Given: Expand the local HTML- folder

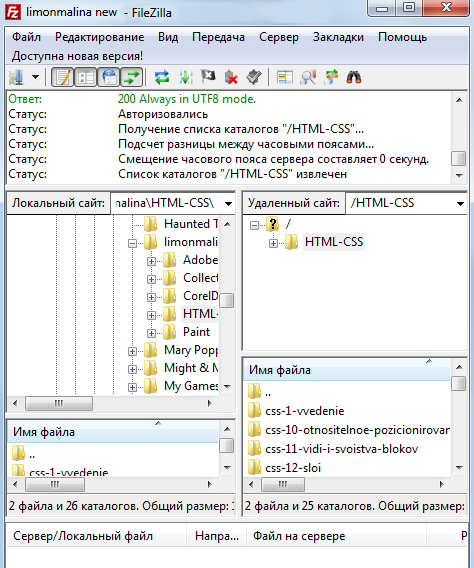Looking at the screenshot, I should pyautogui.click(x=151, y=315).
